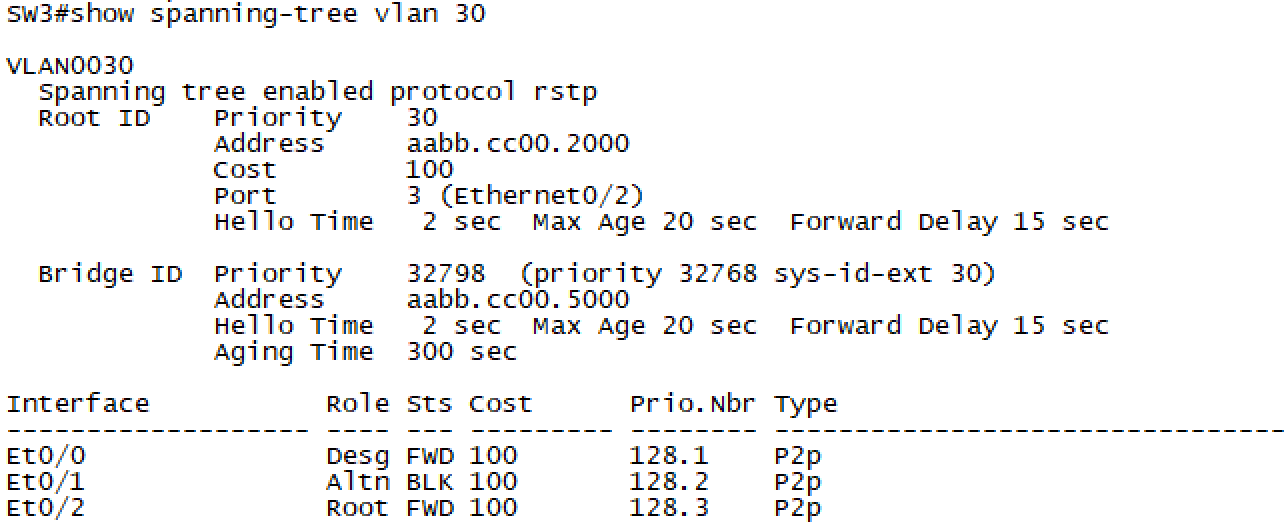Click the Et0/0 interface entry
The height and width of the screenshot is (524, 1286).
tap(46, 456)
